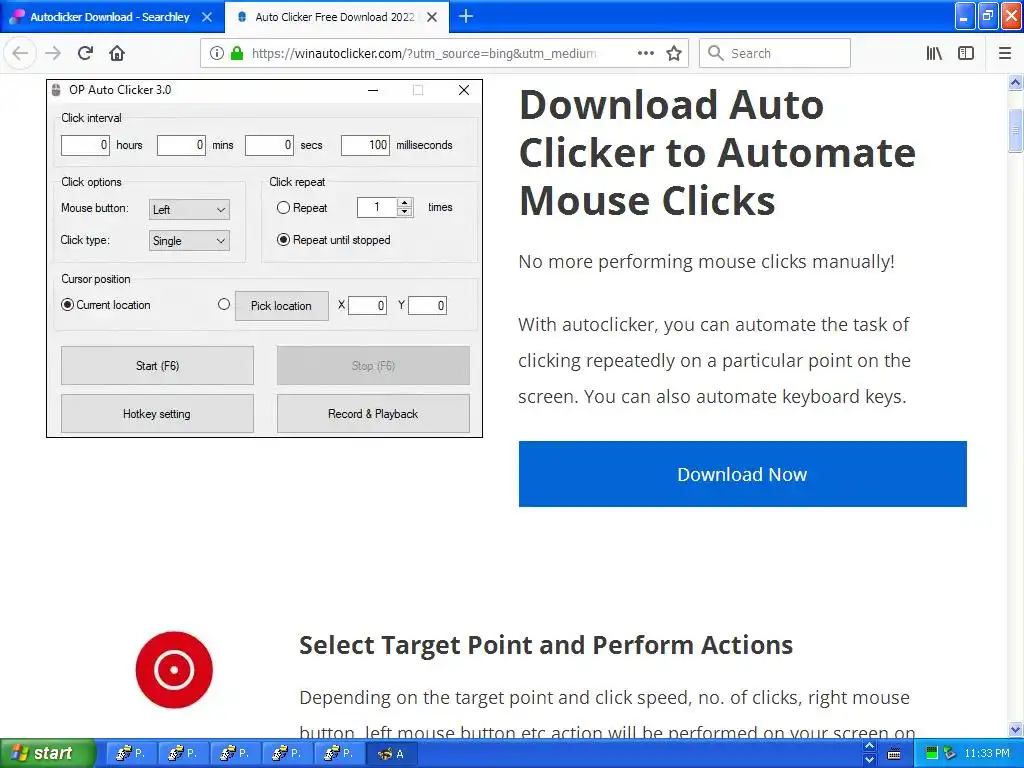Click the milliseconds field showing 100
Viewport: 1024px width, 768px height.
pos(365,145)
